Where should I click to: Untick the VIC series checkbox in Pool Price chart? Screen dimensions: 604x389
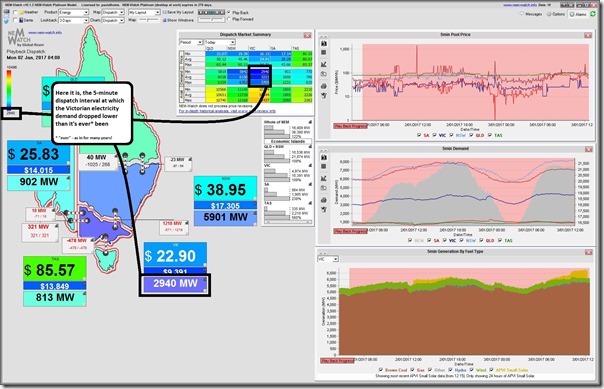pyautogui.click(x=435, y=135)
